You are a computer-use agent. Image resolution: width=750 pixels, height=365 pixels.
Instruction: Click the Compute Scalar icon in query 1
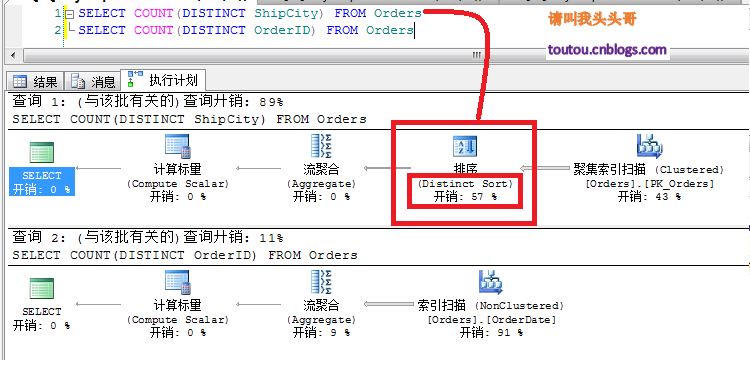[x=177, y=145]
